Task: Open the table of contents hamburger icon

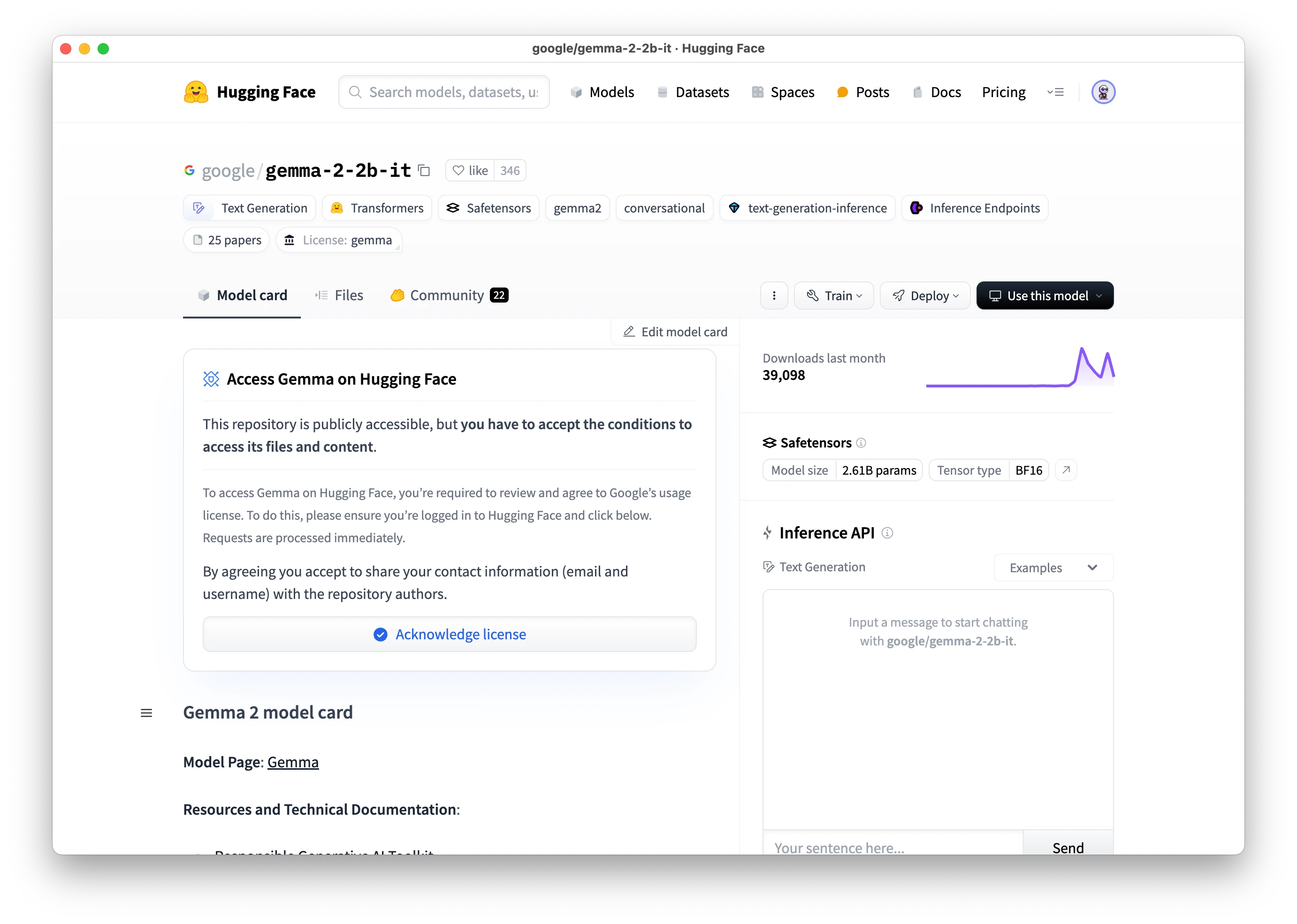Action: coord(146,713)
